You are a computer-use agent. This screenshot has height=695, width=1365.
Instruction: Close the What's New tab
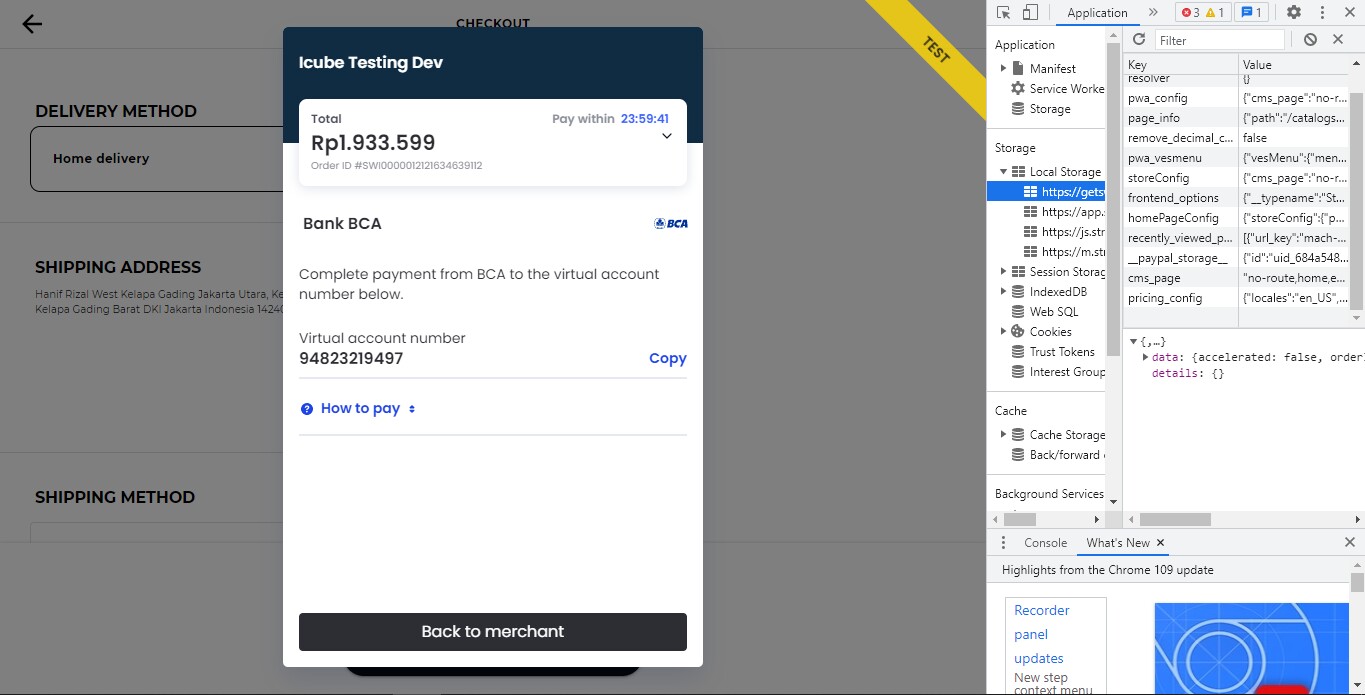pyautogui.click(x=1160, y=542)
